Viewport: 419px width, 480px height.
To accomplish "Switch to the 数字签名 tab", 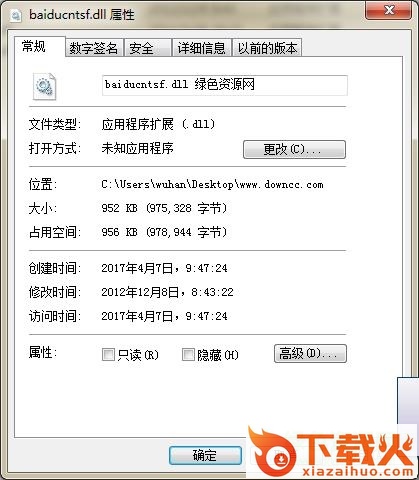I will point(94,48).
